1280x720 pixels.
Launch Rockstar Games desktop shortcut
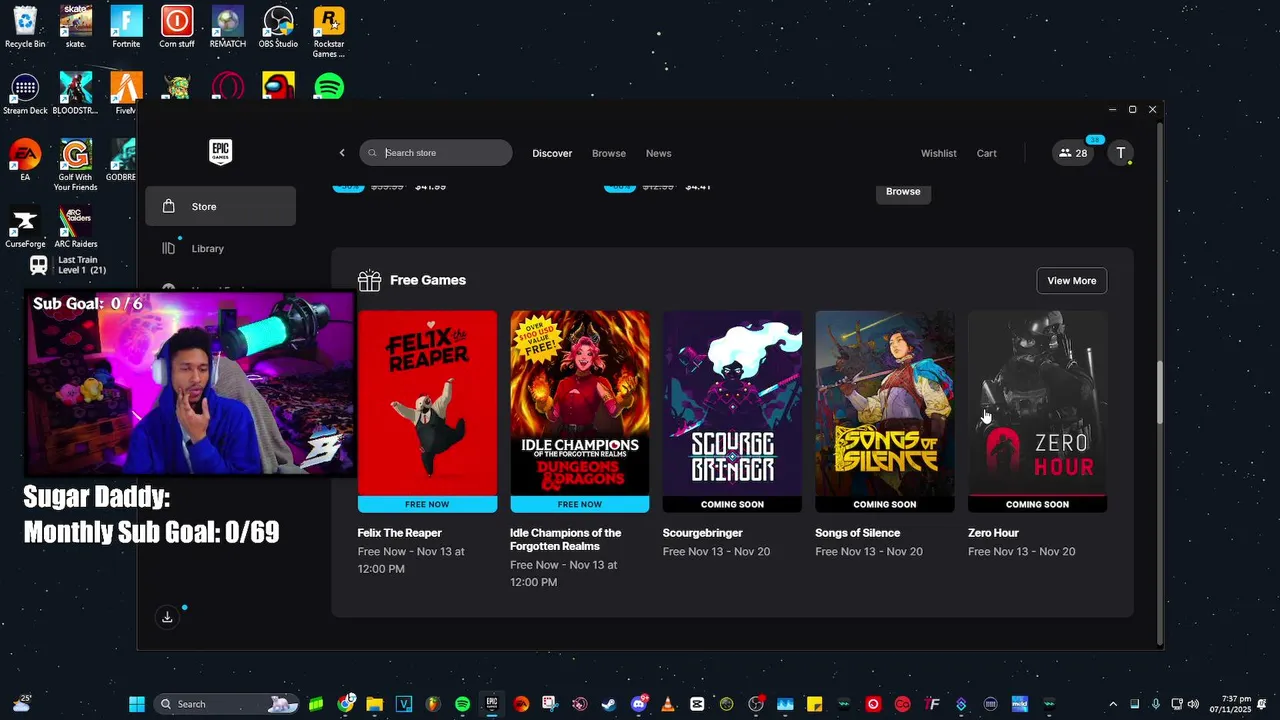328,32
